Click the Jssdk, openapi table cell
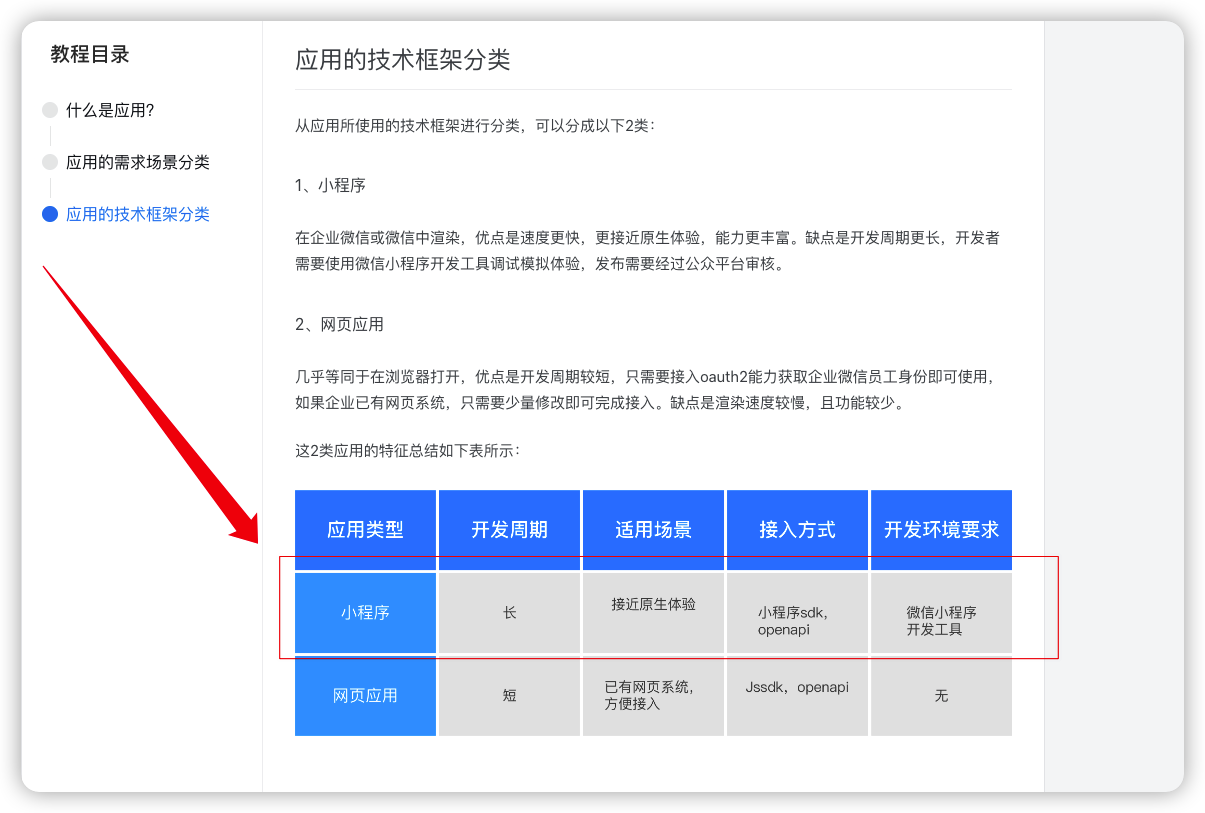The height and width of the screenshot is (813, 1205). click(797, 696)
